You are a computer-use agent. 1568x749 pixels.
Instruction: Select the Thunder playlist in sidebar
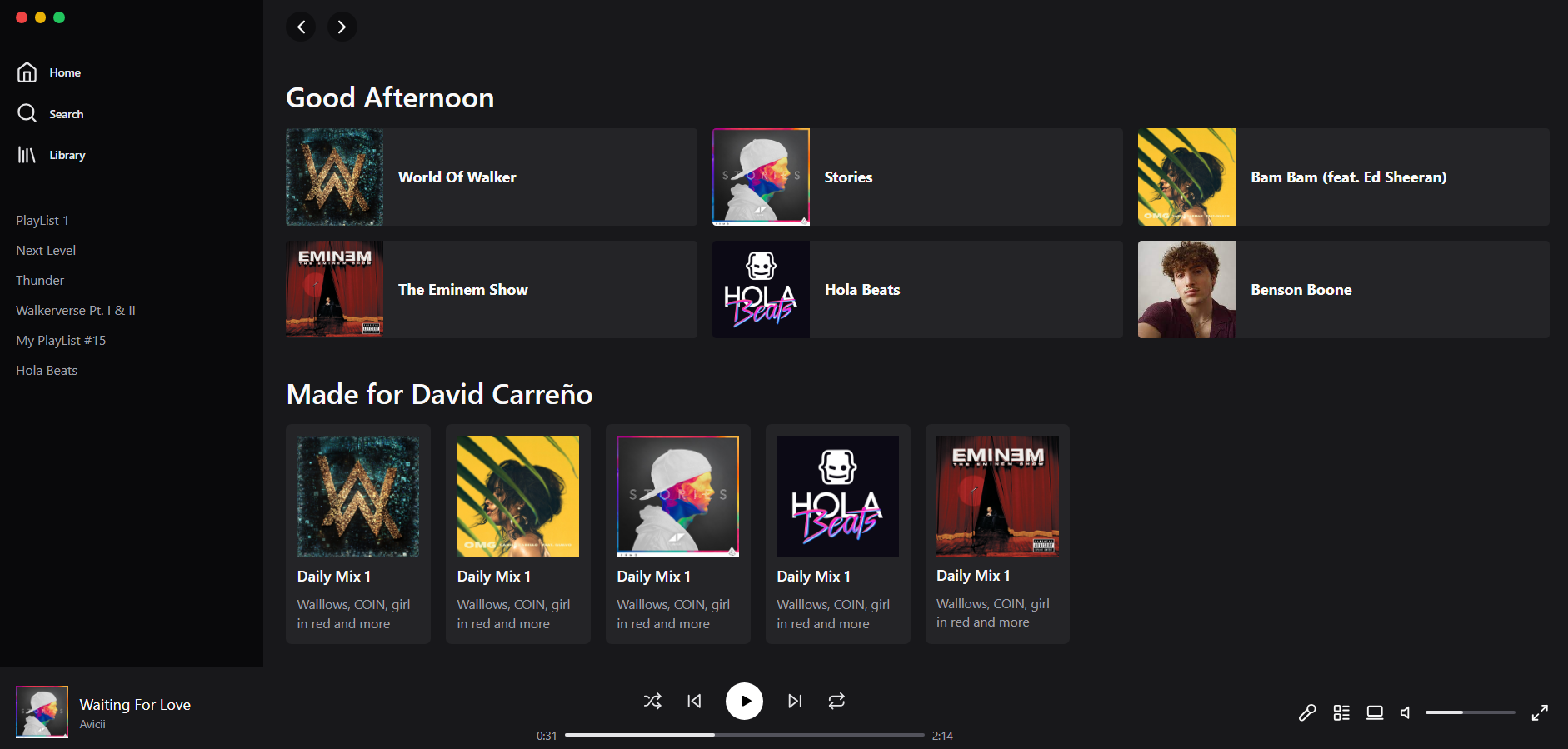[x=40, y=280]
